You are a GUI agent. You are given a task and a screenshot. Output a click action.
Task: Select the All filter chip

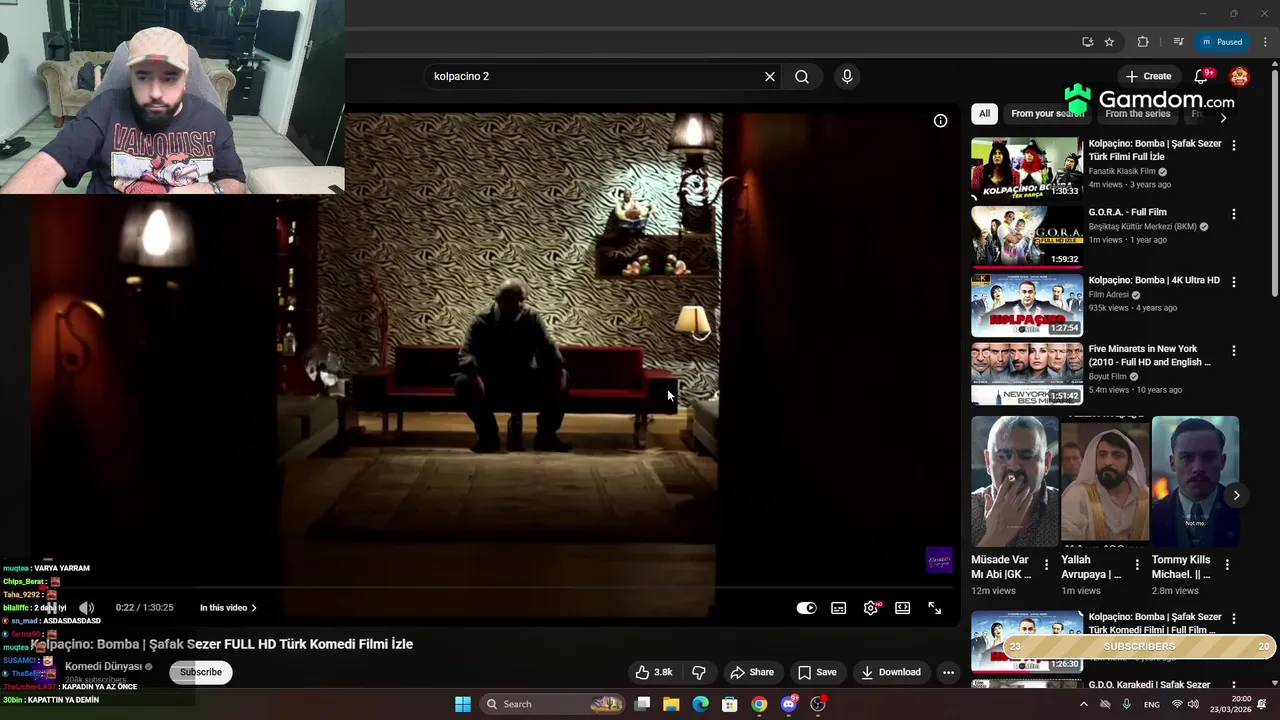point(985,114)
